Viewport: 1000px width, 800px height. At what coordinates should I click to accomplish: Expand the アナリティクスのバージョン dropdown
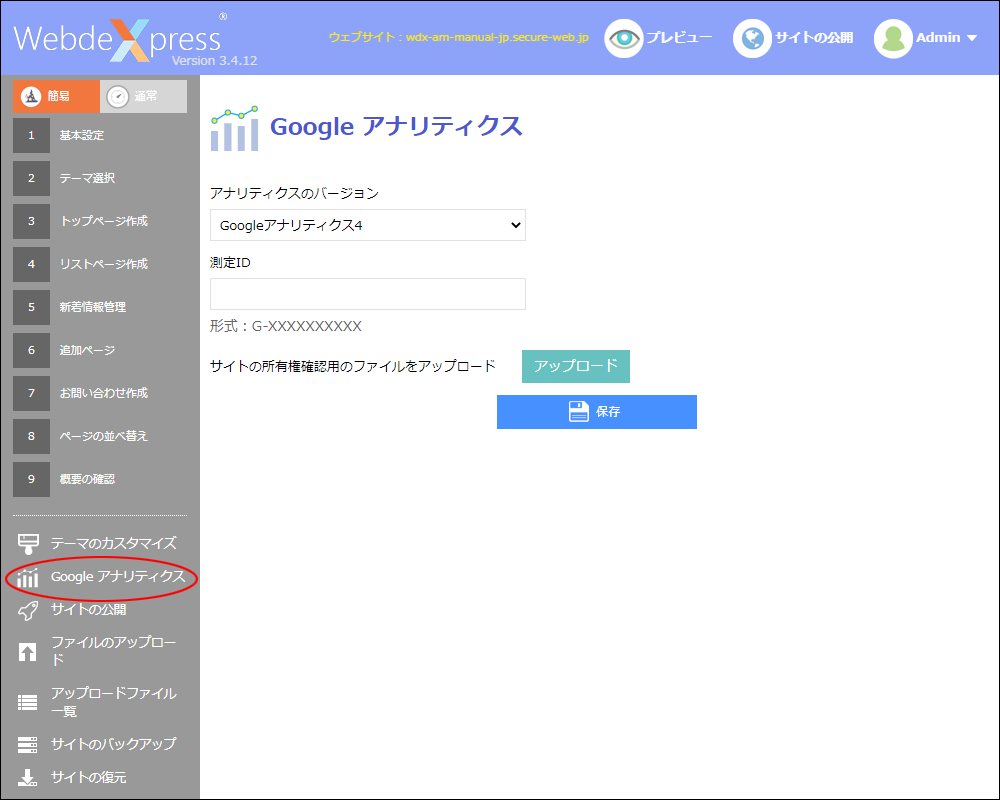pos(368,225)
